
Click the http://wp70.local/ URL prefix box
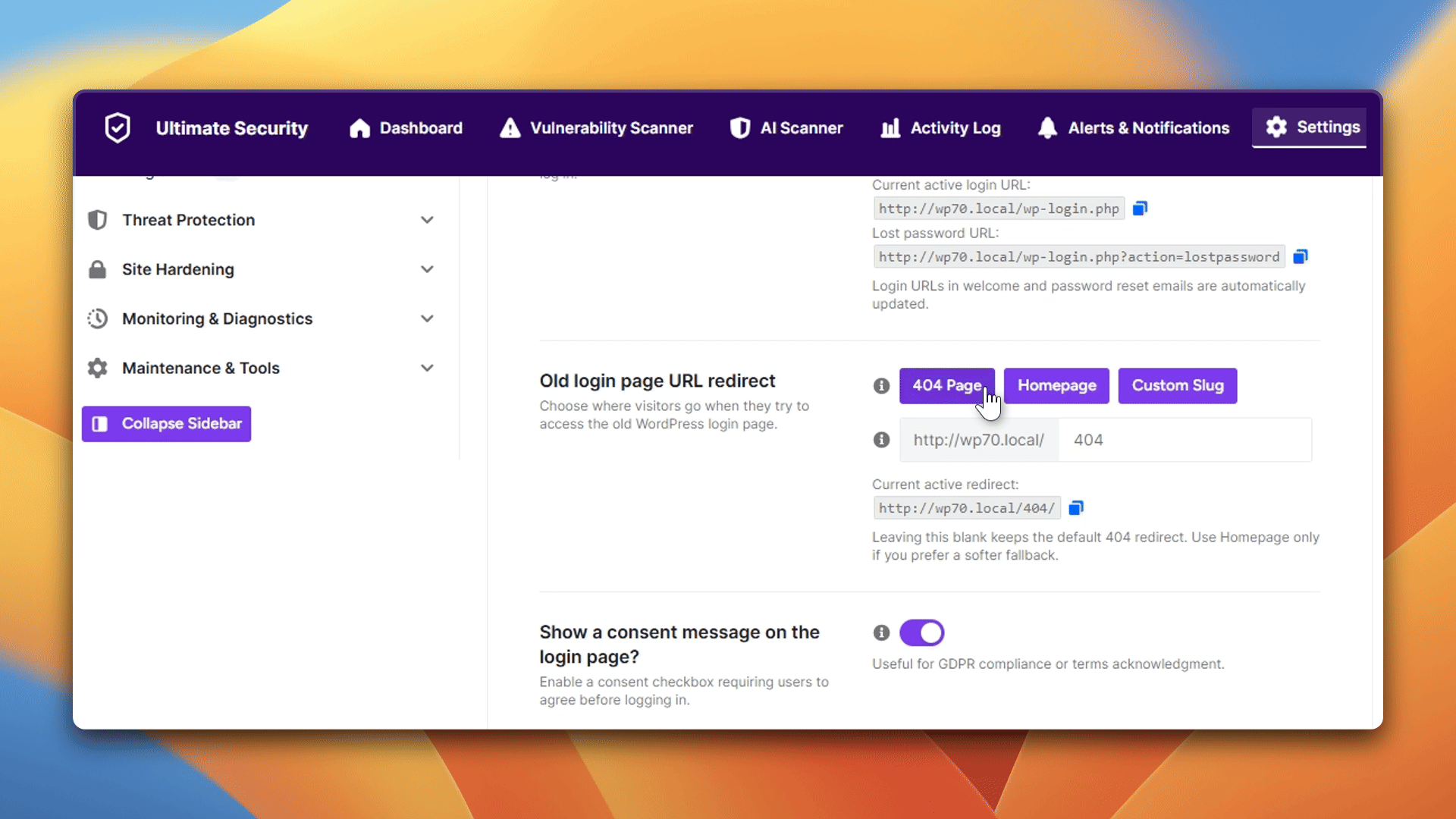click(x=979, y=440)
